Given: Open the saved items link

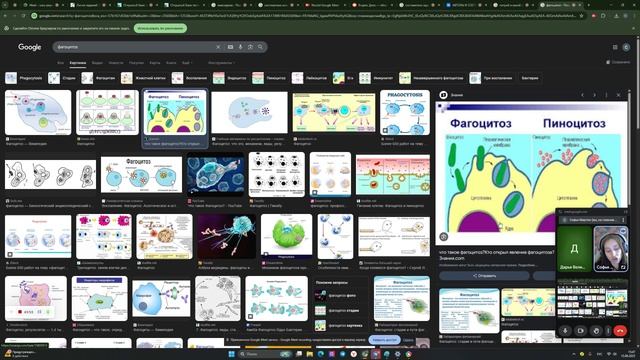Looking at the screenshot, I should [618, 62].
